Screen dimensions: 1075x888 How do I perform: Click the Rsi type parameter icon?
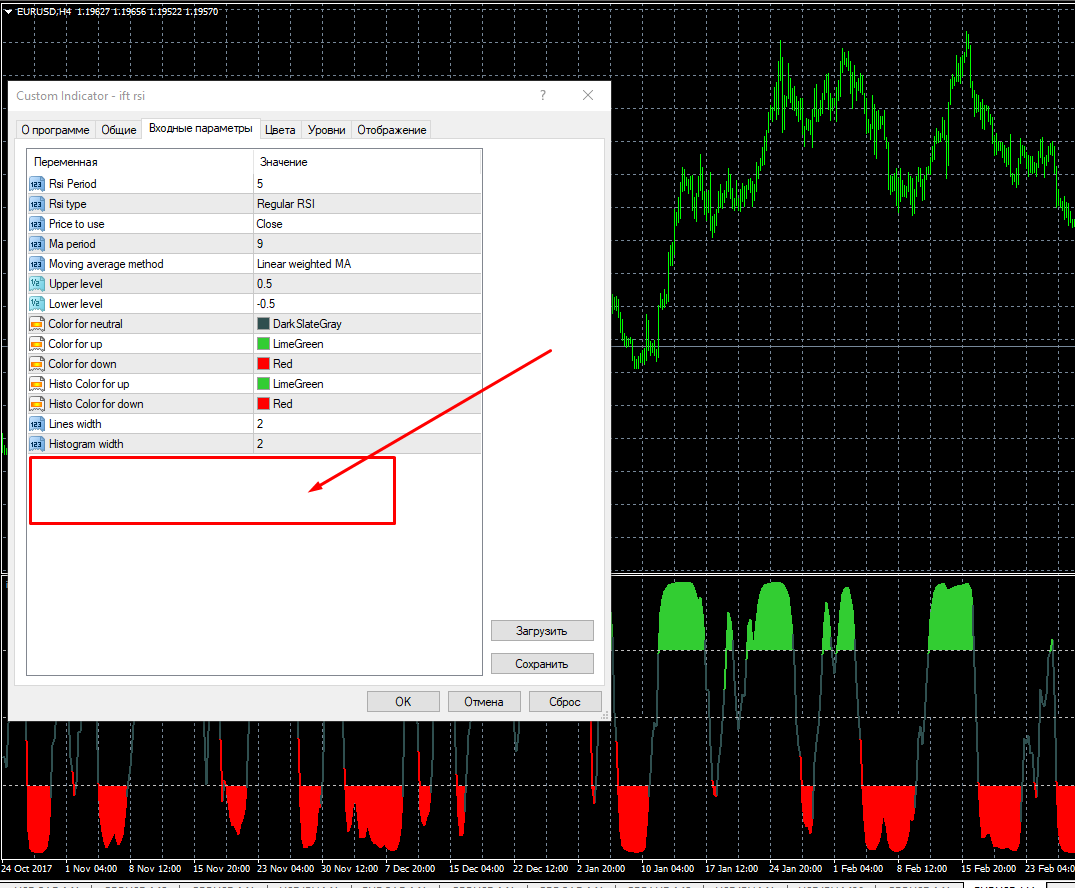pos(37,204)
